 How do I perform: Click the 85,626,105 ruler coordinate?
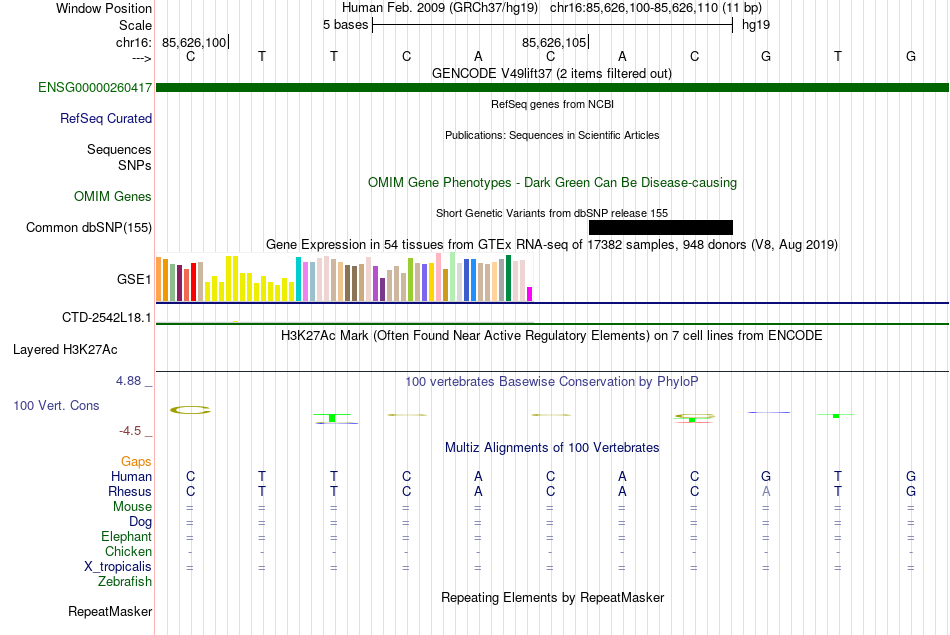click(x=554, y=42)
